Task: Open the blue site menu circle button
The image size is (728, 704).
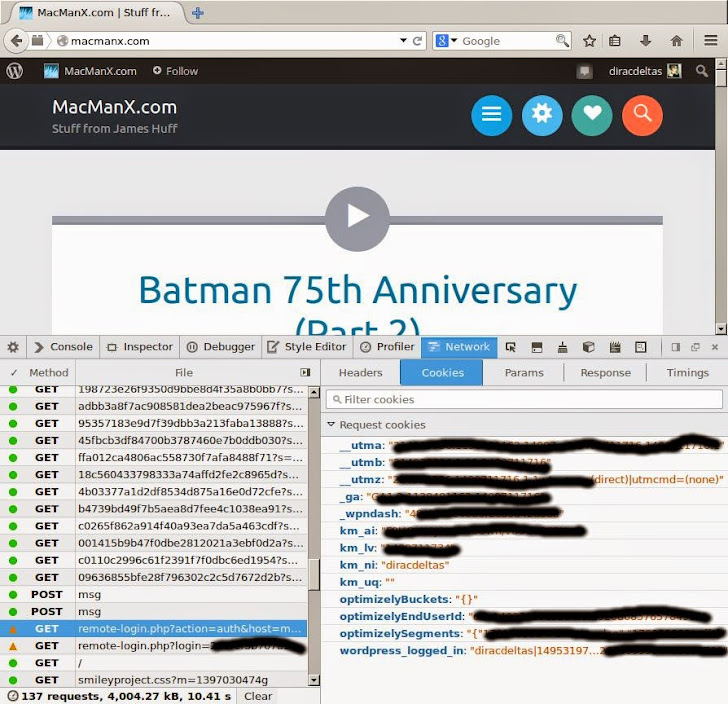Action: [491, 115]
